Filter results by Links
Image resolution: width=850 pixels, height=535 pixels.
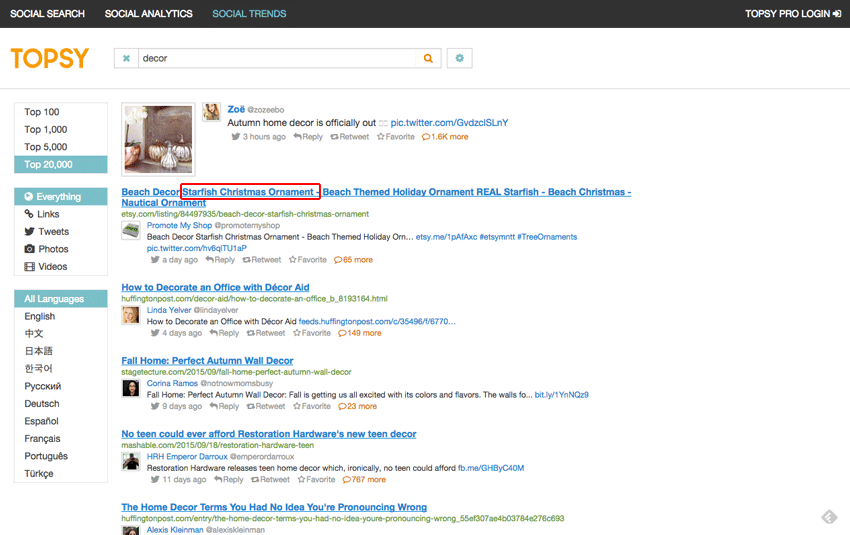point(61,214)
